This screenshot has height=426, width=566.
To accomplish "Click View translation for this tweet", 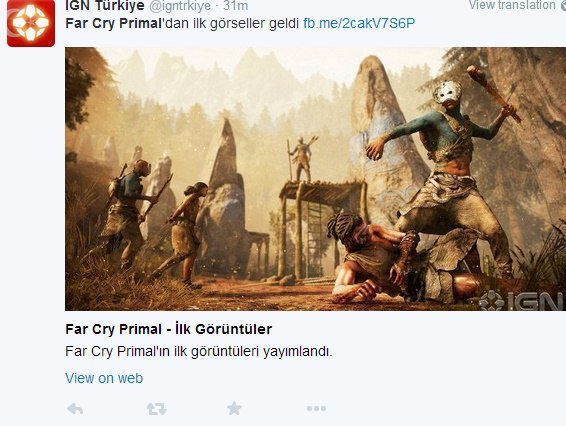I will 512,5.
